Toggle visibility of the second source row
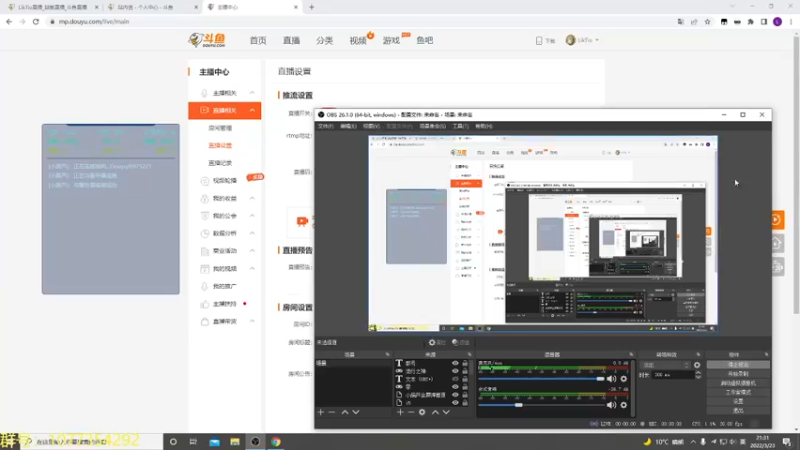The height and width of the screenshot is (450, 800). tap(455, 371)
